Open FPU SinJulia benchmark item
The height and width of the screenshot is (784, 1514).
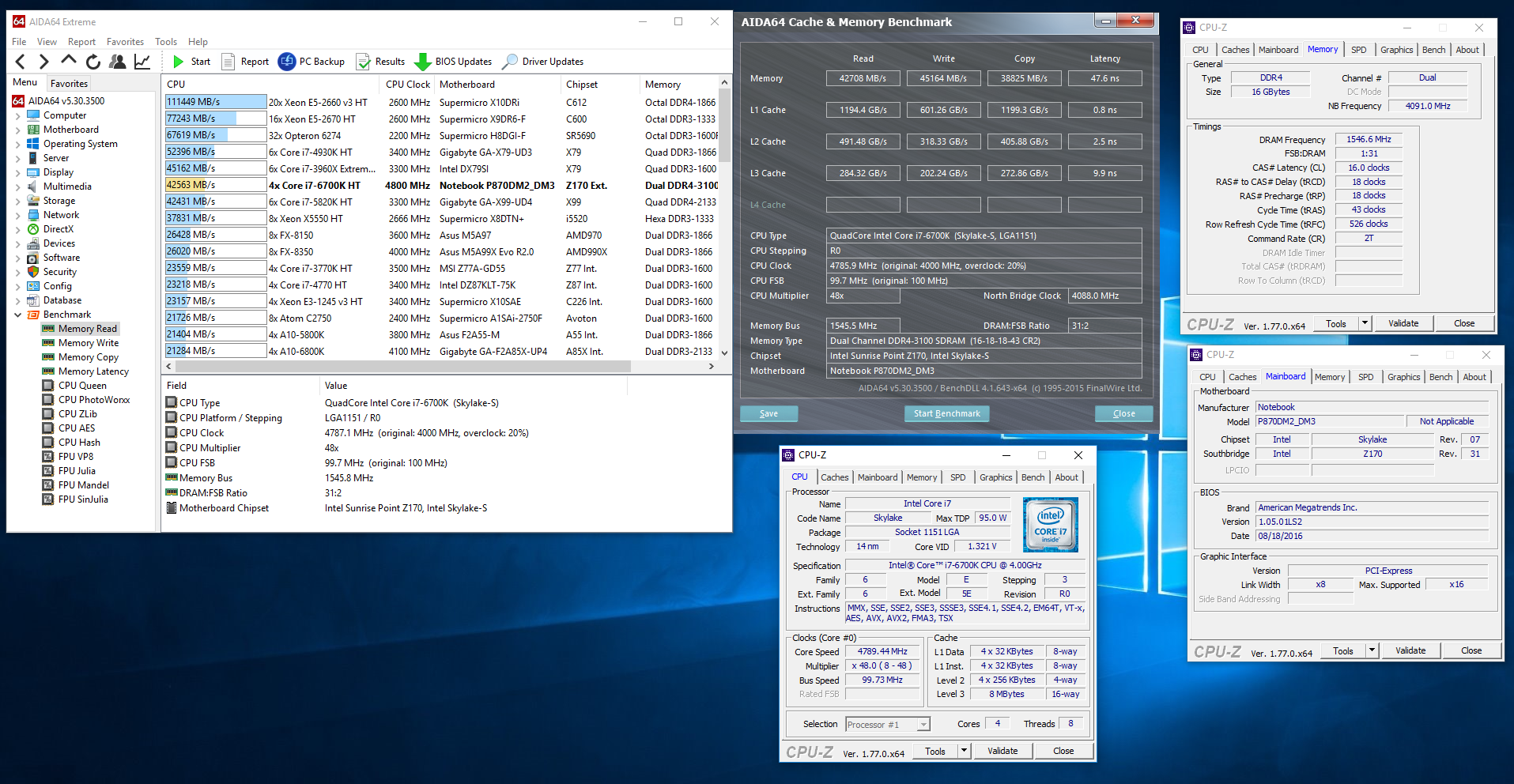pyautogui.click(x=83, y=499)
